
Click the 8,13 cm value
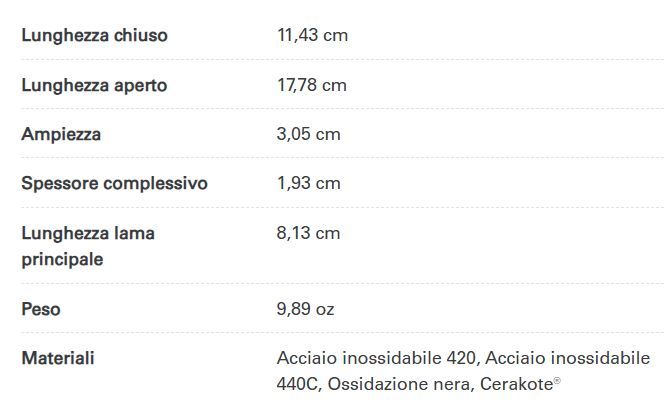click(x=308, y=233)
